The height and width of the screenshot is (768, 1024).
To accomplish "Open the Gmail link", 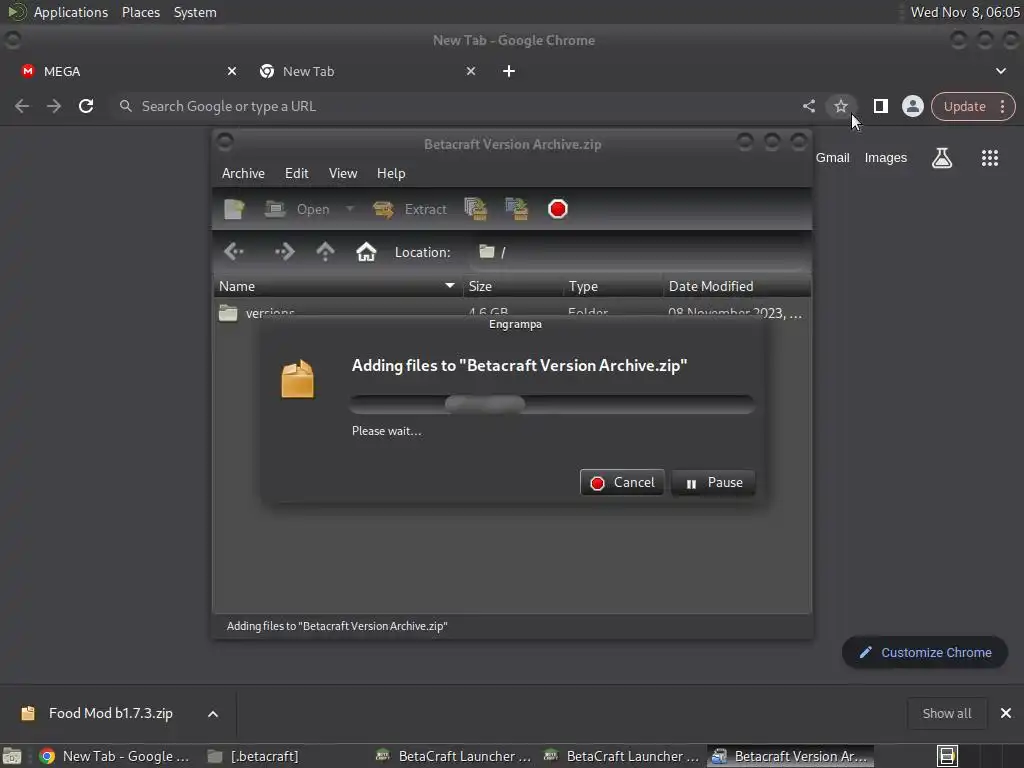I will pos(833,157).
